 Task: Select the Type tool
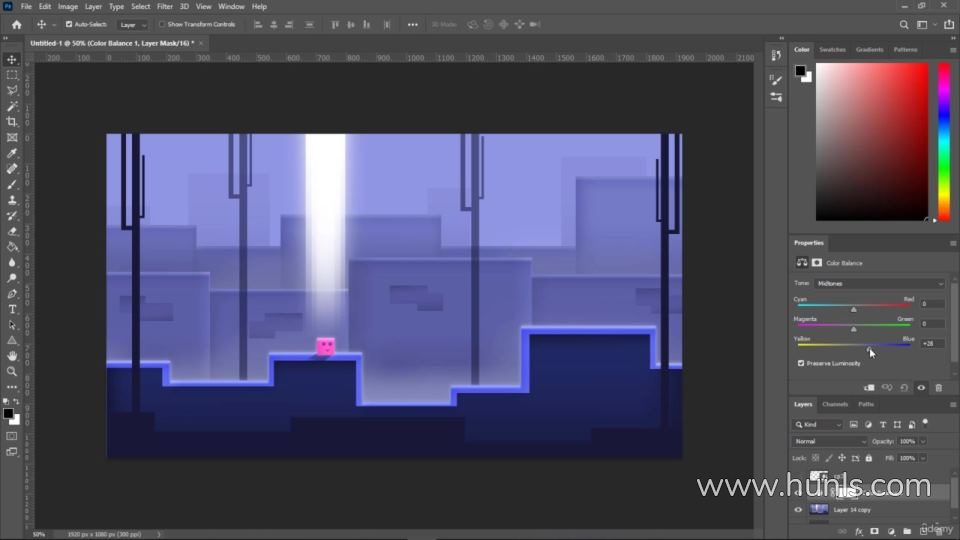(12, 309)
